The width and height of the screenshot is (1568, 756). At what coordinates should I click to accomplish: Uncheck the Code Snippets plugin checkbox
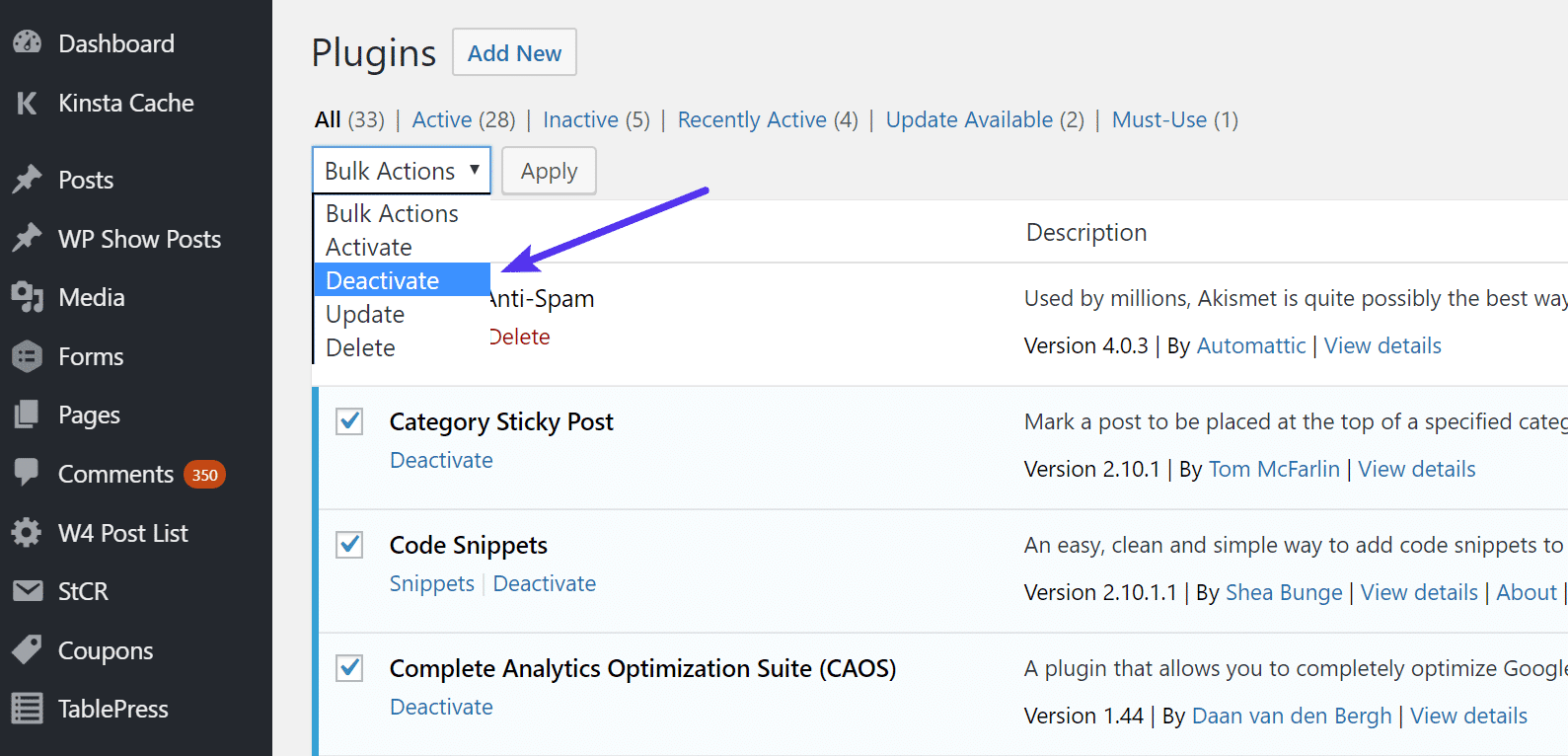click(x=349, y=545)
